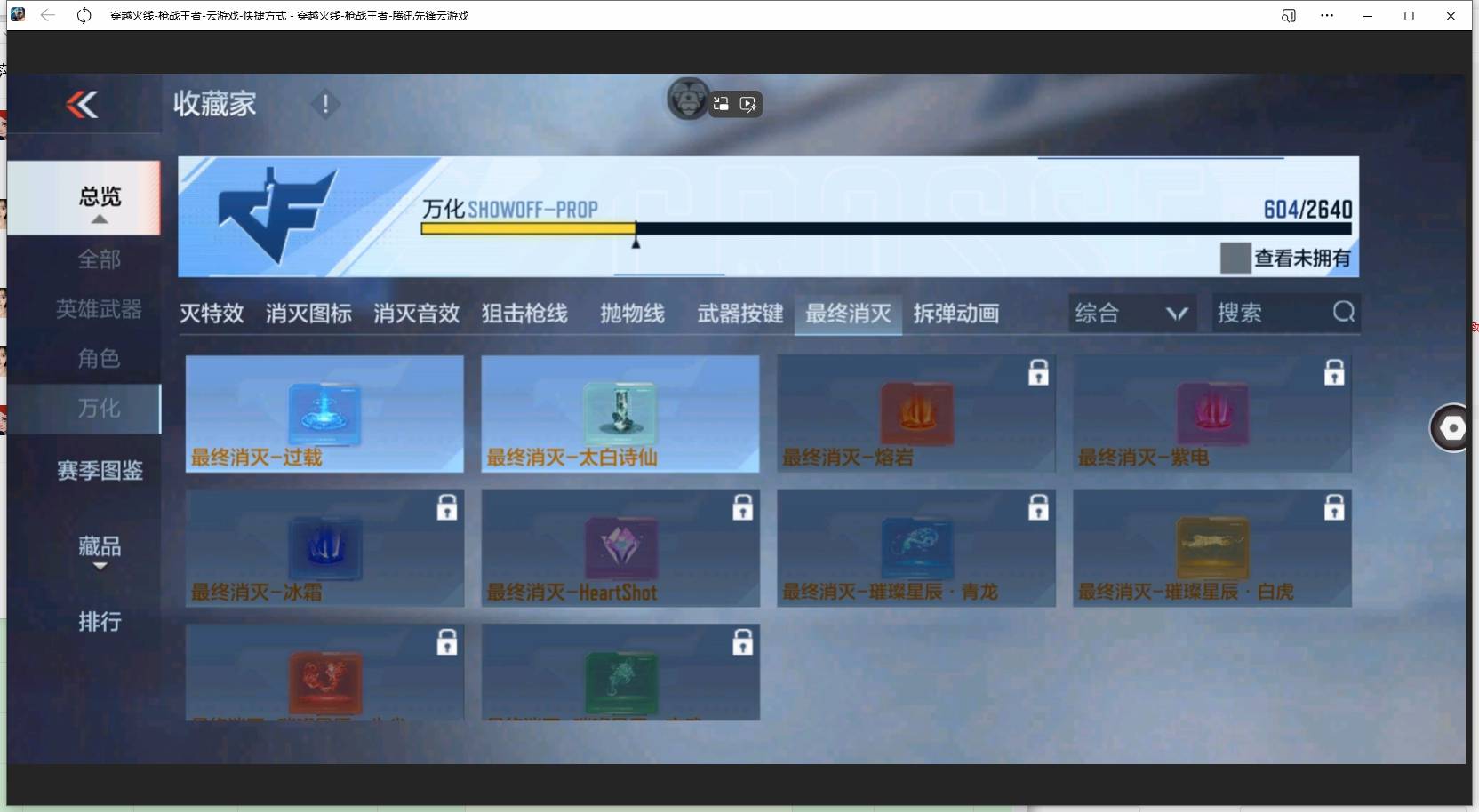1479x812 pixels.
Task: Select the 璀璨星辰·青龙 card
Action: click(x=916, y=548)
